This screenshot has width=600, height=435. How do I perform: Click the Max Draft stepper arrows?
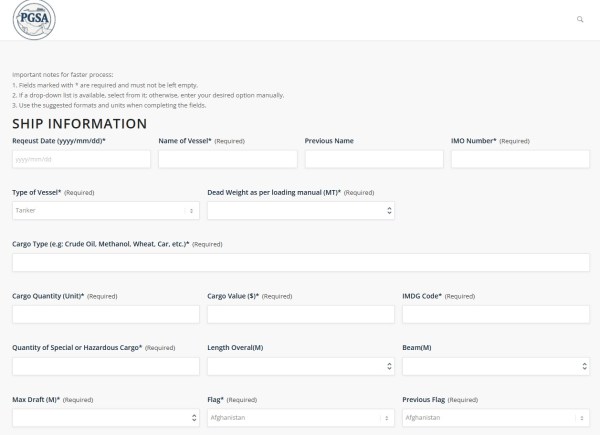point(194,418)
